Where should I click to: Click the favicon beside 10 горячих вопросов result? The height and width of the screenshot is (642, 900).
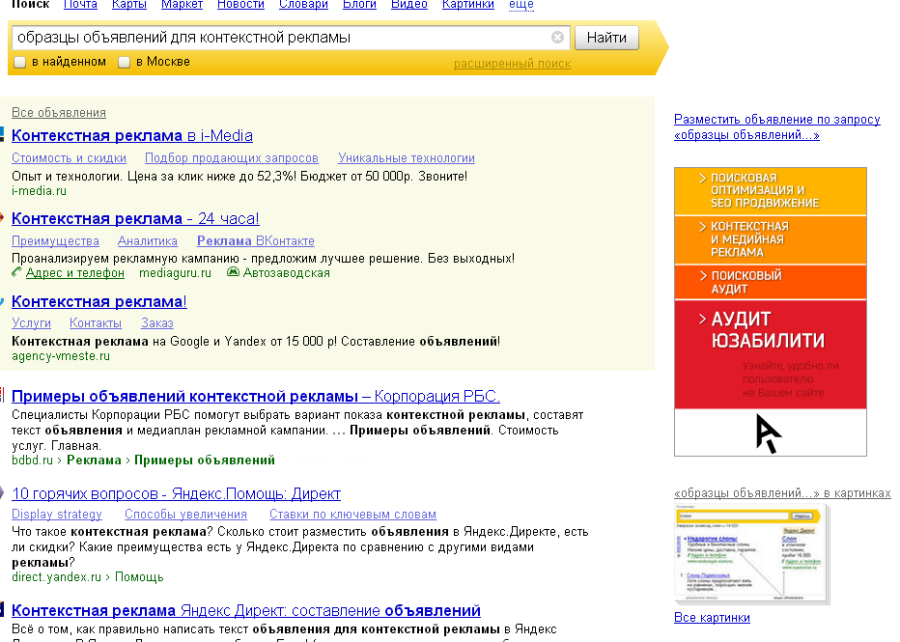click(3, 494)
